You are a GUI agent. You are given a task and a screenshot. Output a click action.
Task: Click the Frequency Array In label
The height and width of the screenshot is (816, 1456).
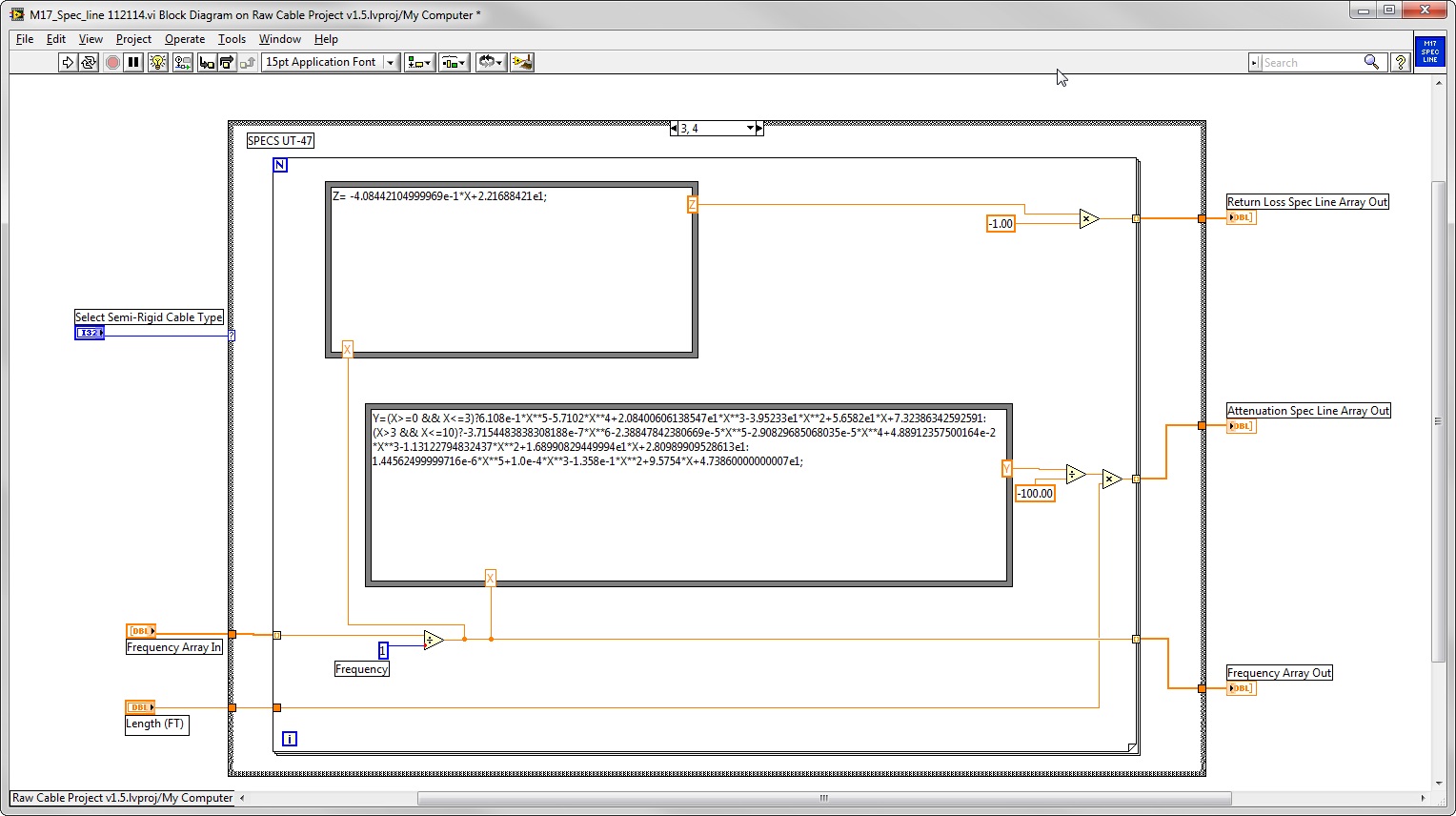pos(174,647)
